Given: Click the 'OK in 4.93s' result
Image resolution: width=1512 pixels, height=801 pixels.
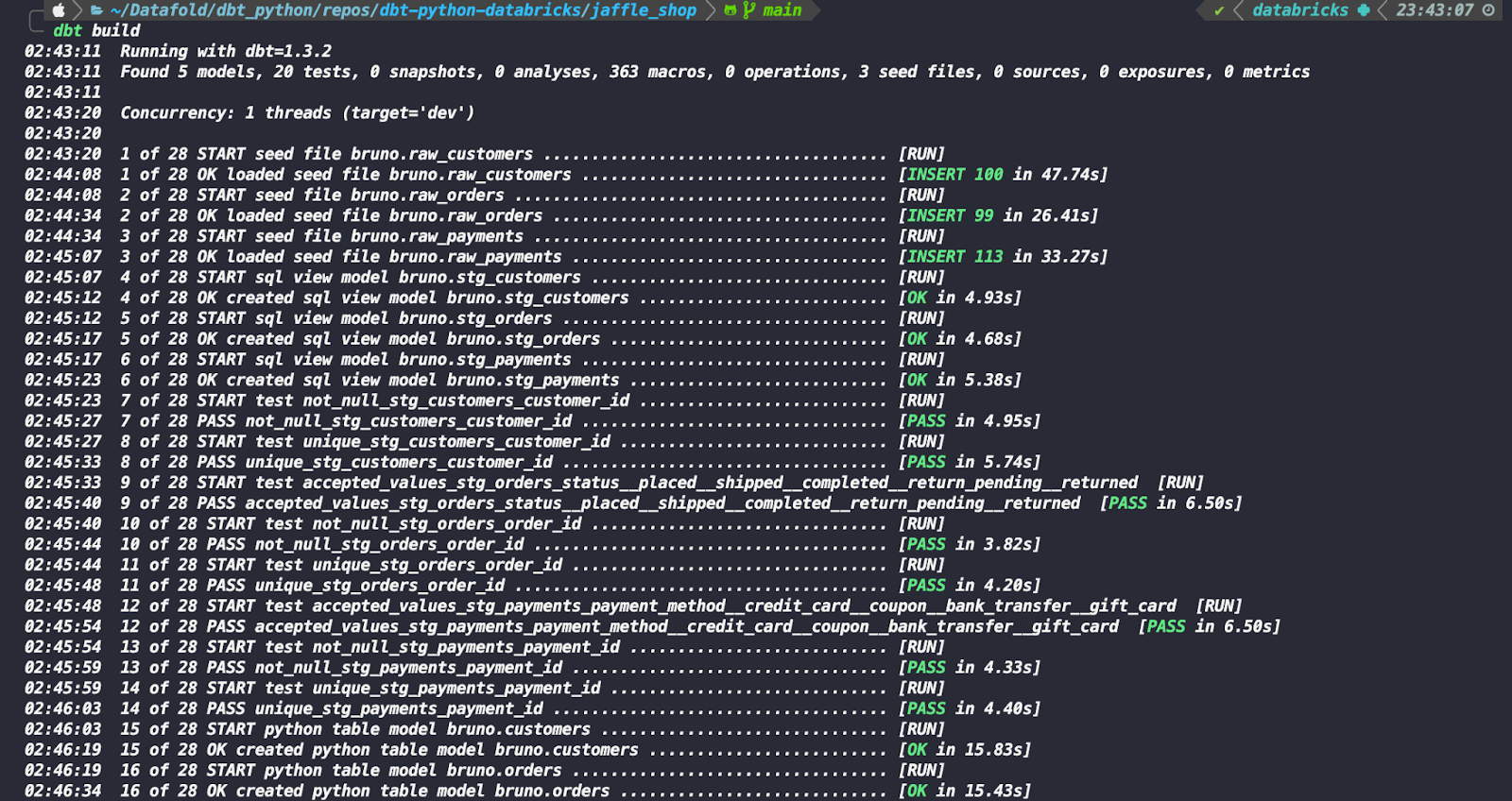Looking at the screenshot, I should click(960, 298).
